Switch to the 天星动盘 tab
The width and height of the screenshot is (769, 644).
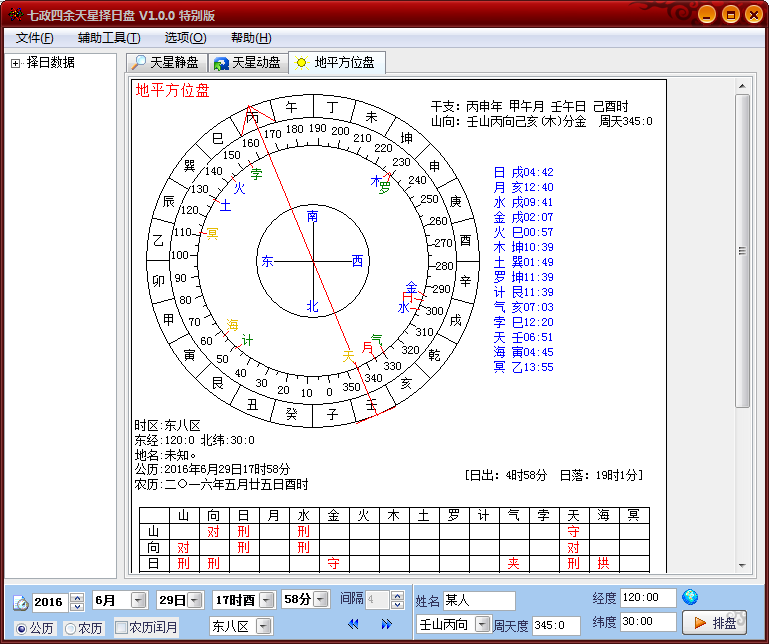point(248,63)
